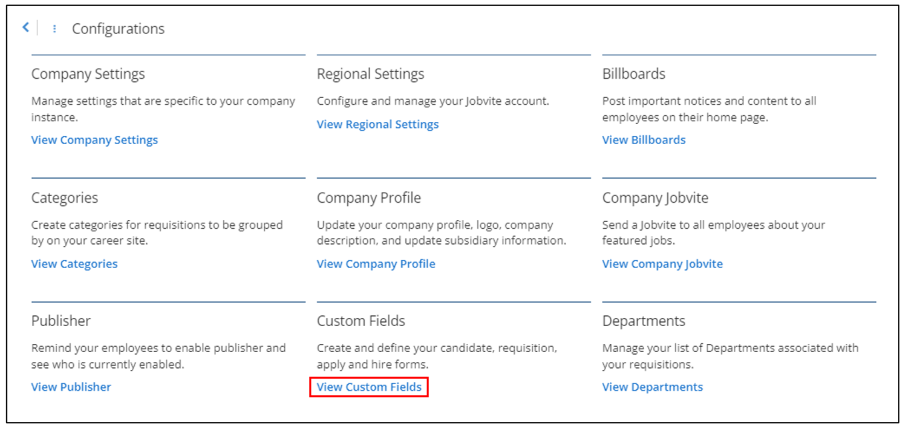Click 'Send a Jobvite to all employees' description

[714, 232]
